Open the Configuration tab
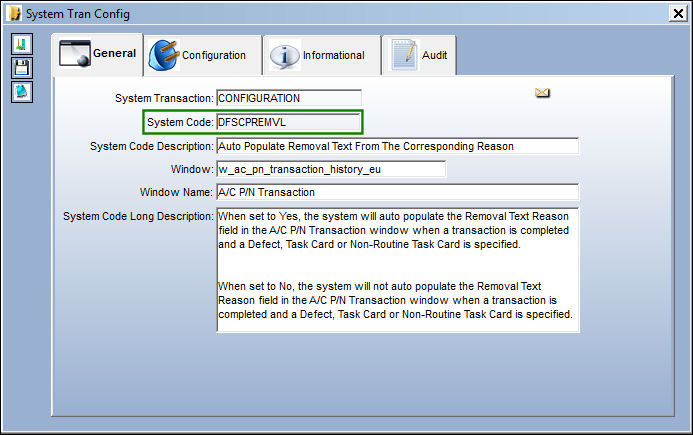 (202, 55)
